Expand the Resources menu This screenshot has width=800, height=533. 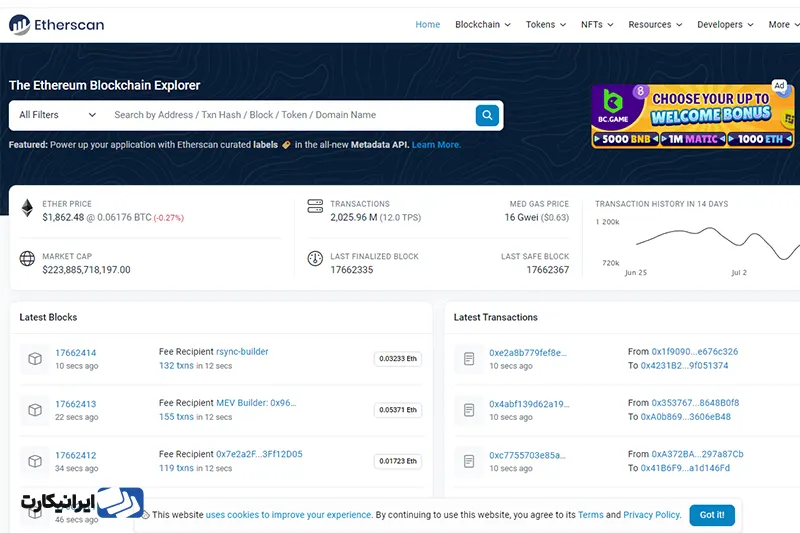(655, 24)
